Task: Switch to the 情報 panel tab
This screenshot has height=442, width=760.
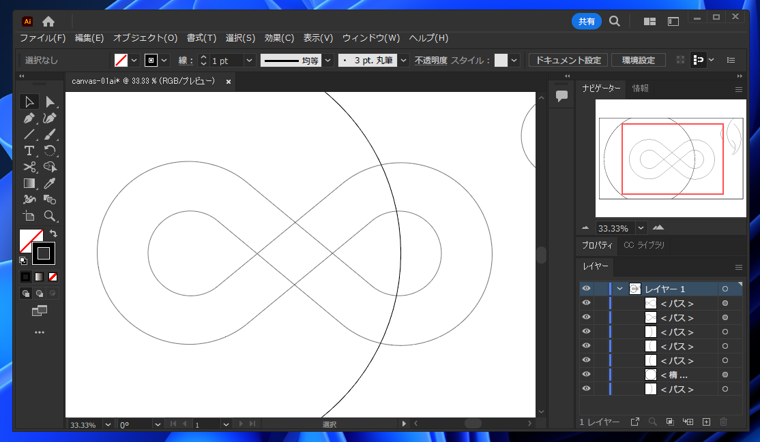Action: [x=640, y=88]
